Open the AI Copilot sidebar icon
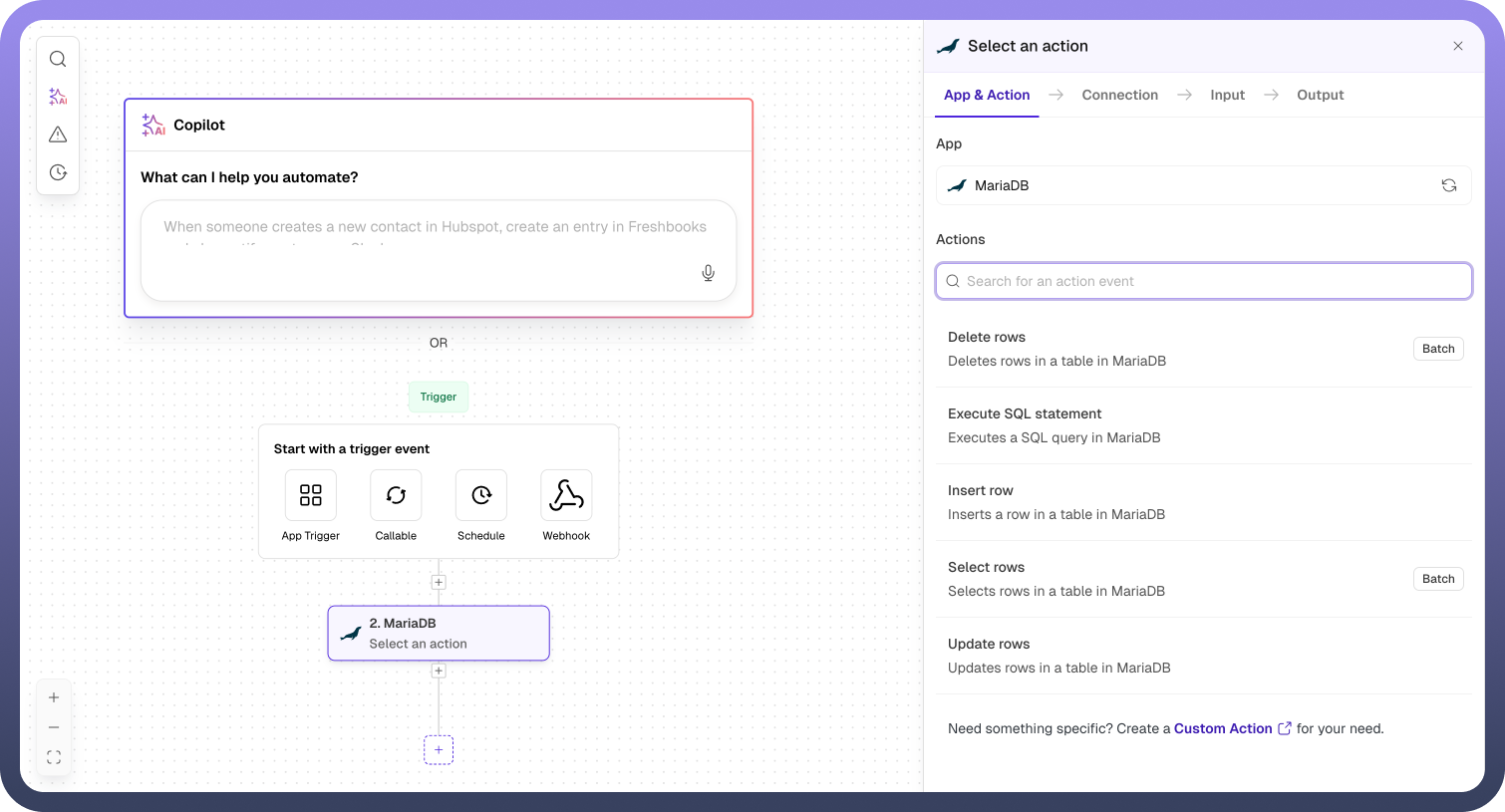Screen dimensions: 1505x812 click(58, 97)
